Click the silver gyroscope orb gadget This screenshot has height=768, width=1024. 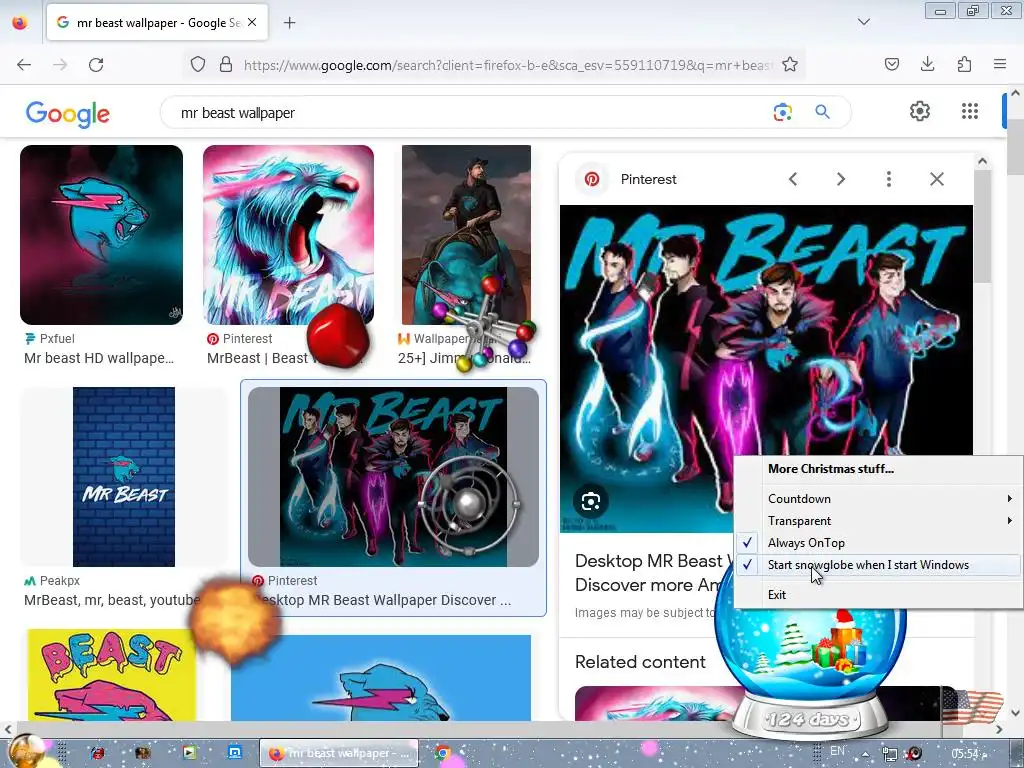(468, 504)
